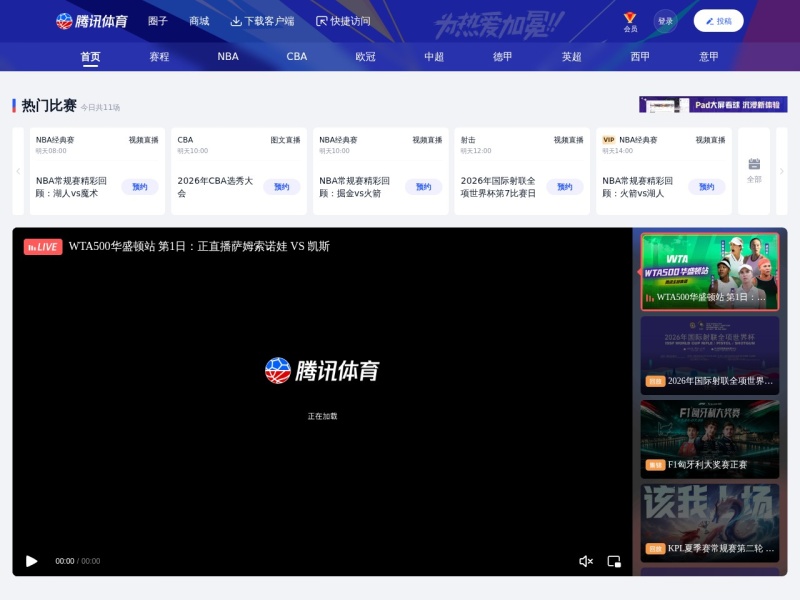800x600 pixels.
Task: Reserve 掘金vs火箭 match with 预约
Action: click(x=423, y=187)
